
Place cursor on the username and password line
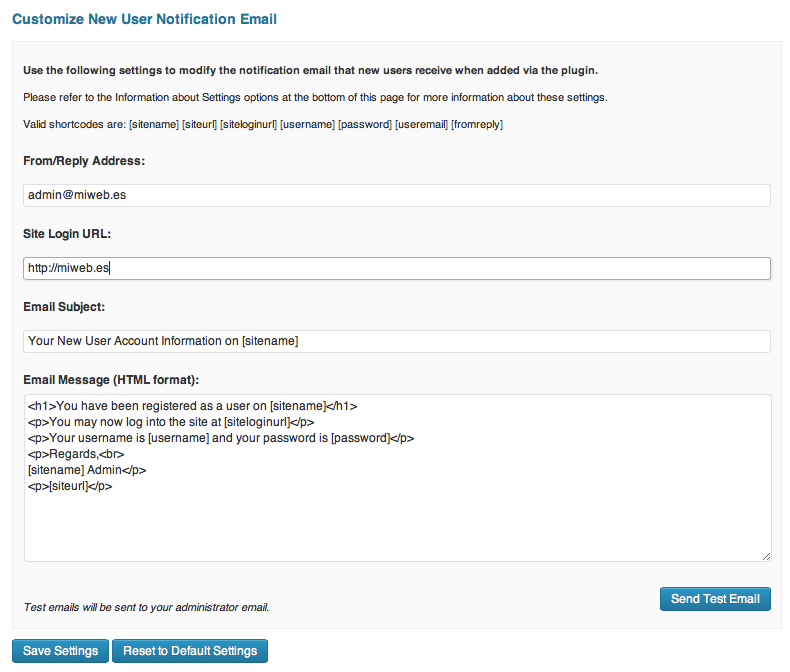[220, 438]
